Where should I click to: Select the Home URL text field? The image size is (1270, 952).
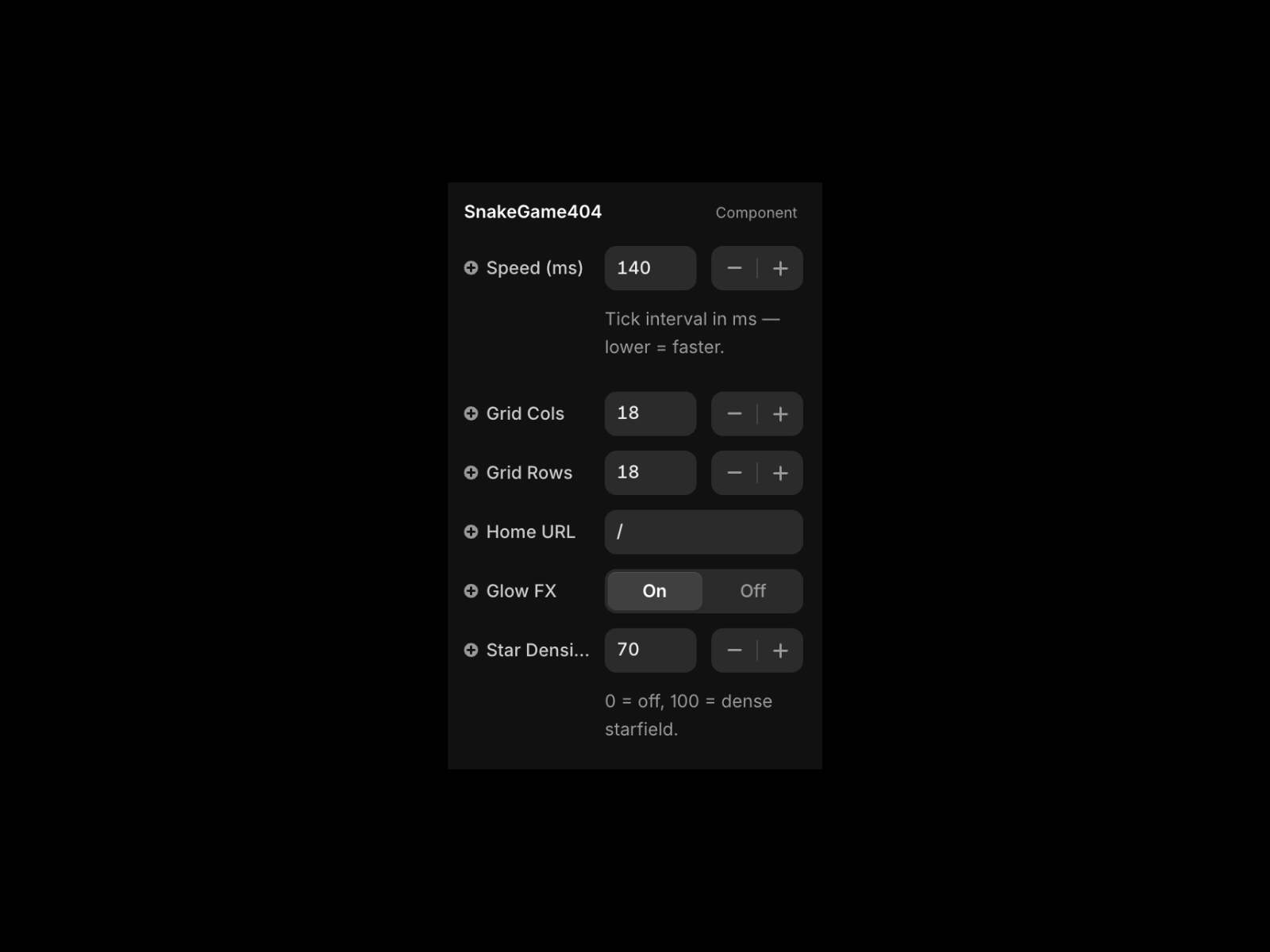pyautogui.click(x=704, y=532)
